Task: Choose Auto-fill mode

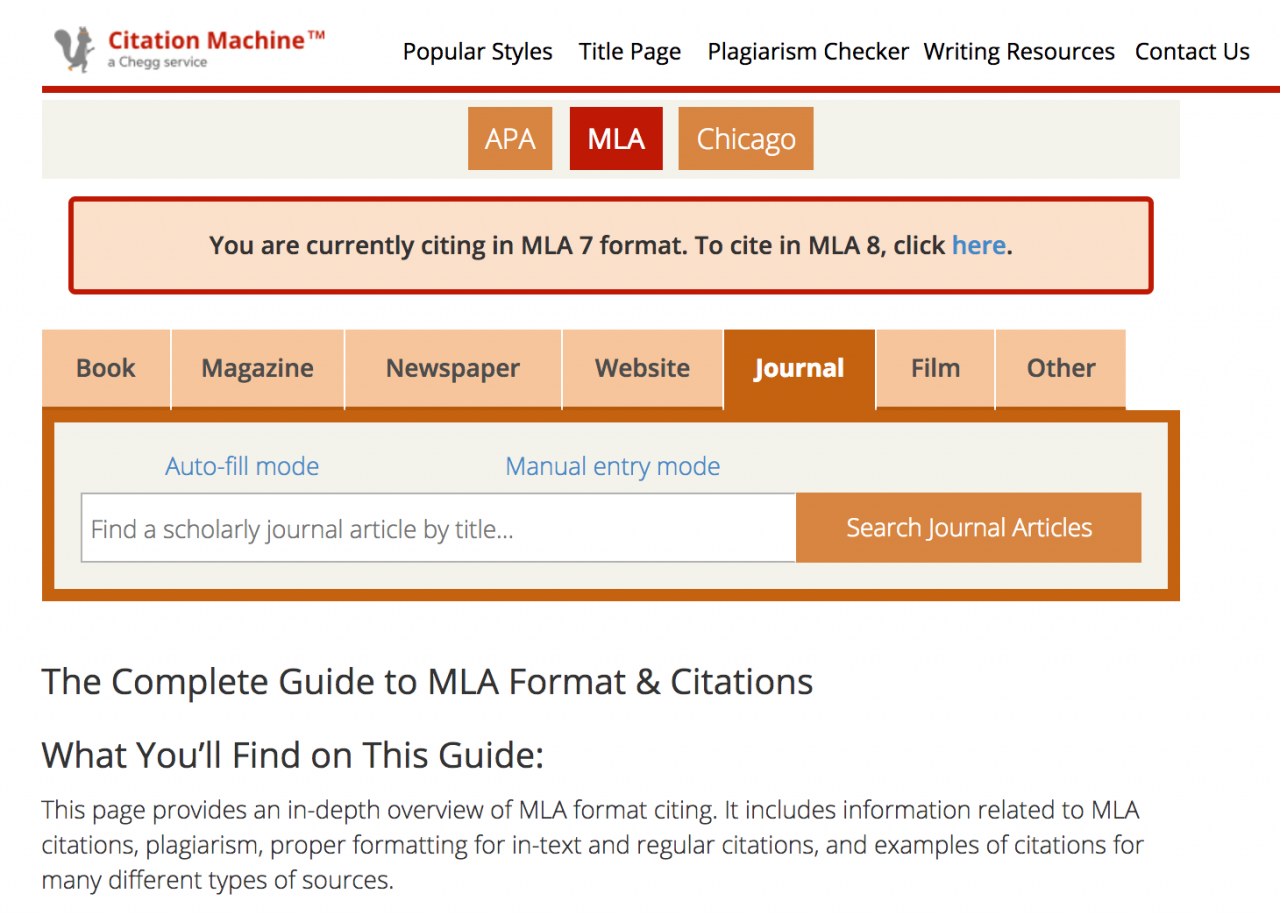Action: [x=242, y=466]
